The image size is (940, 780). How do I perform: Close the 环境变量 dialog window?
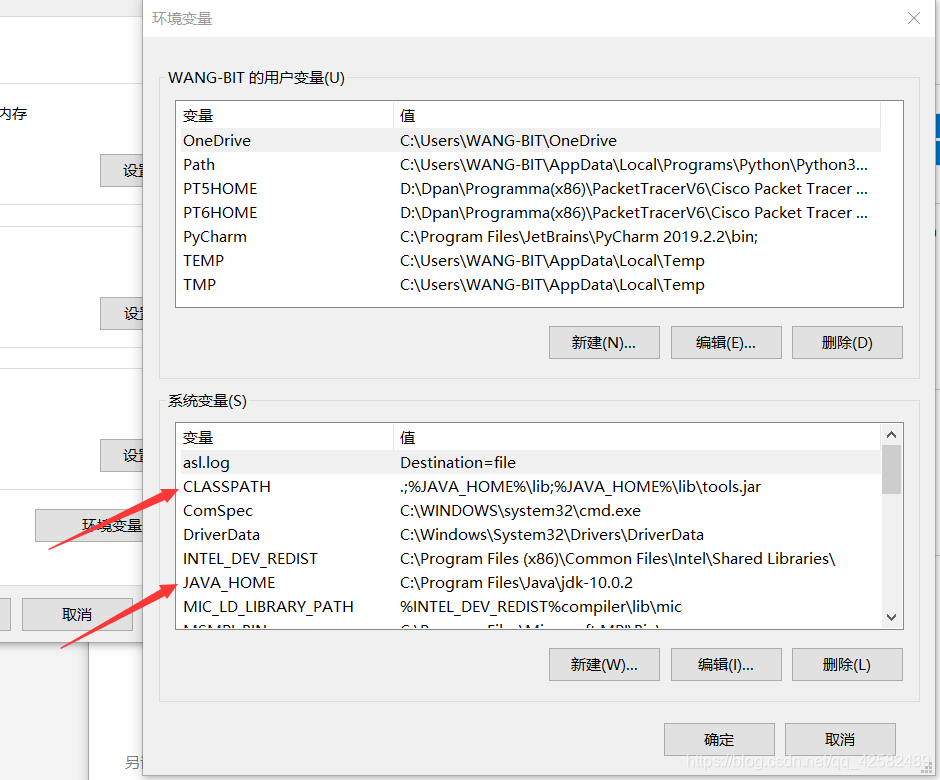click(x=914, y=19)
